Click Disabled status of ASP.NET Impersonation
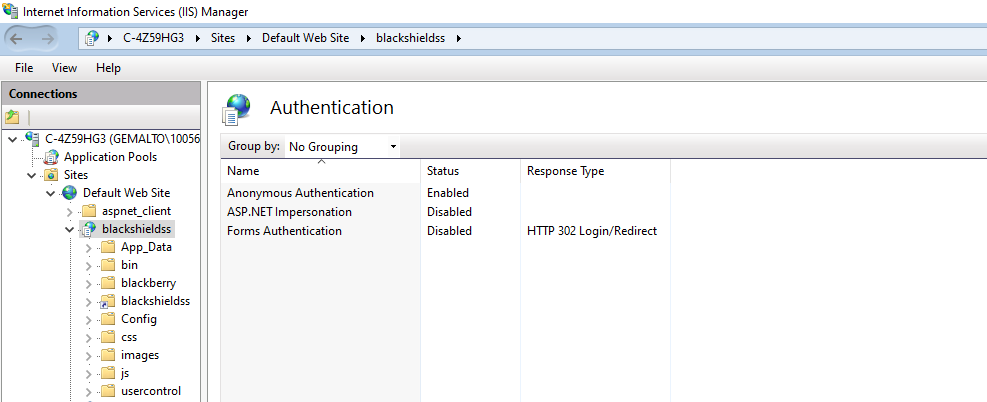The image size is (987, 402). pyautogui.click(x=449, y=212)
